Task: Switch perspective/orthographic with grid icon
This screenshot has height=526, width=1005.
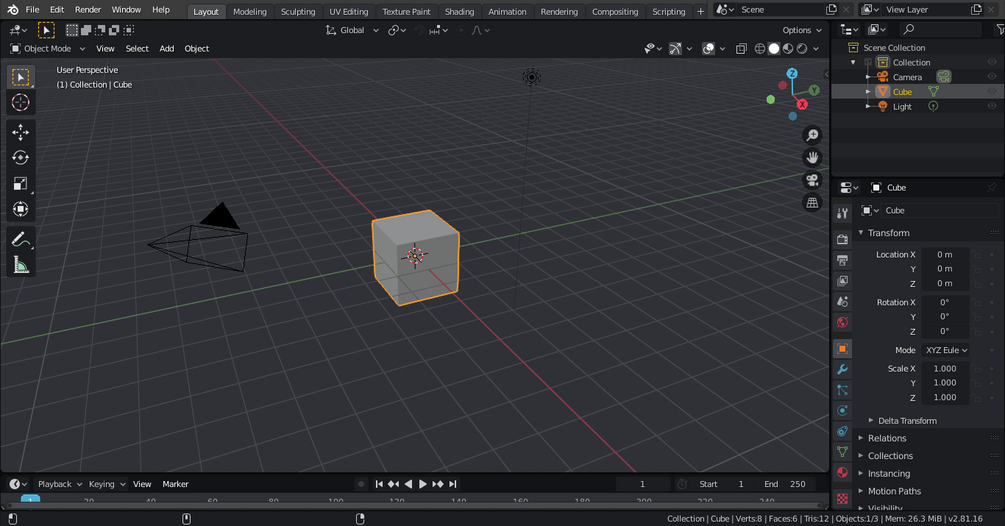Action: (x=812, y=202)
